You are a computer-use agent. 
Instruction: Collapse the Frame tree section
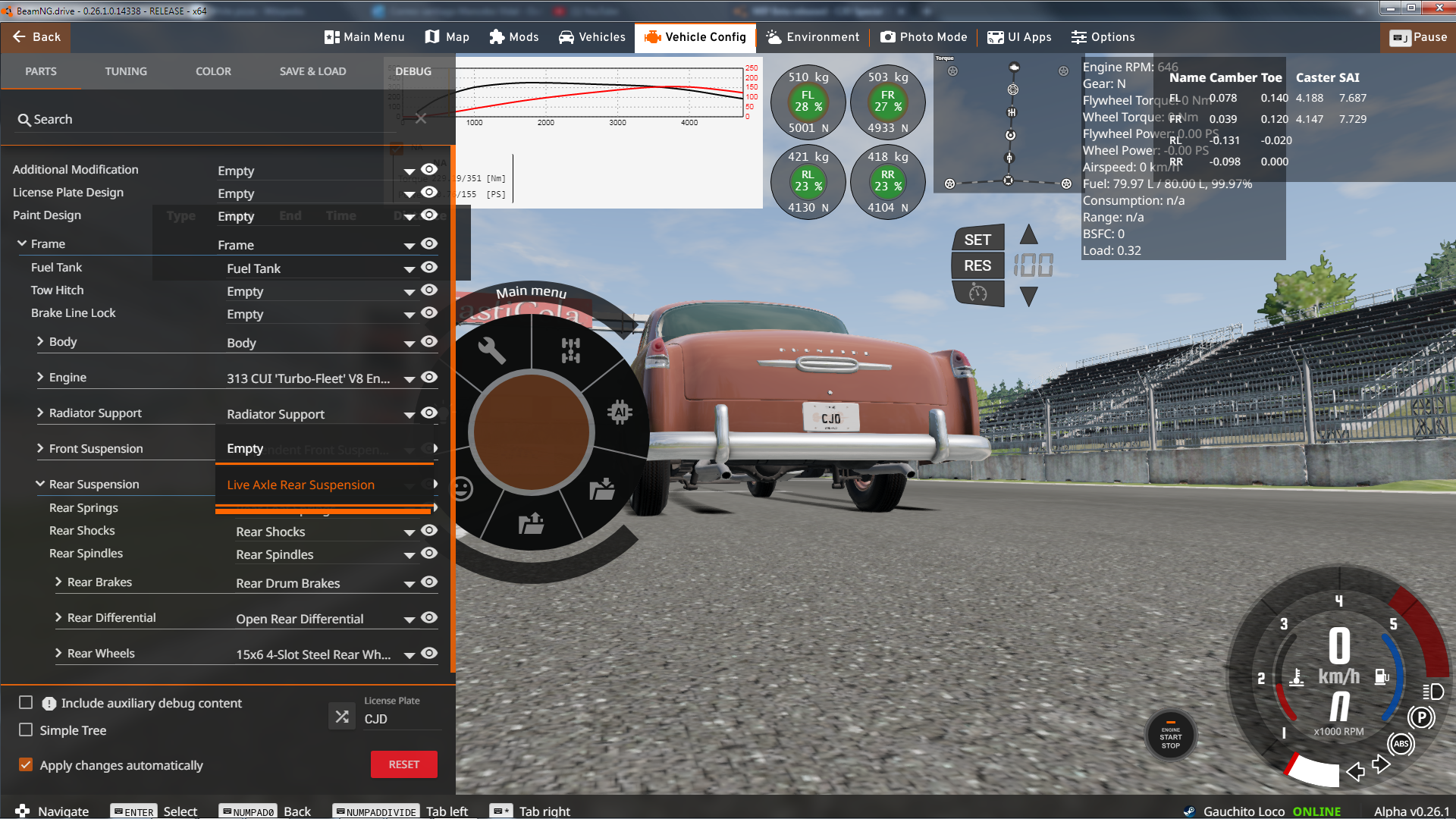pyautogui.click(x=22, y=243)
